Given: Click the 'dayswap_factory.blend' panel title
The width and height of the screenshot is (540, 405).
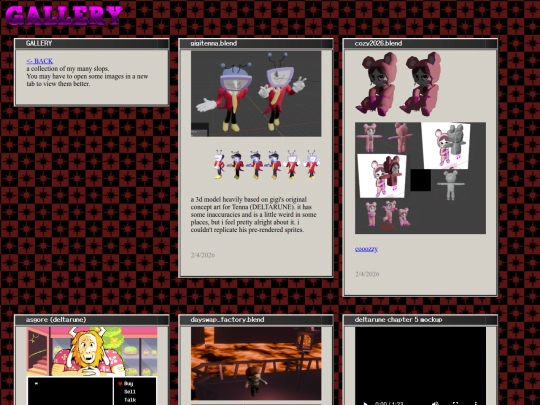Looking at the screenshot, I should click(227, 320).
